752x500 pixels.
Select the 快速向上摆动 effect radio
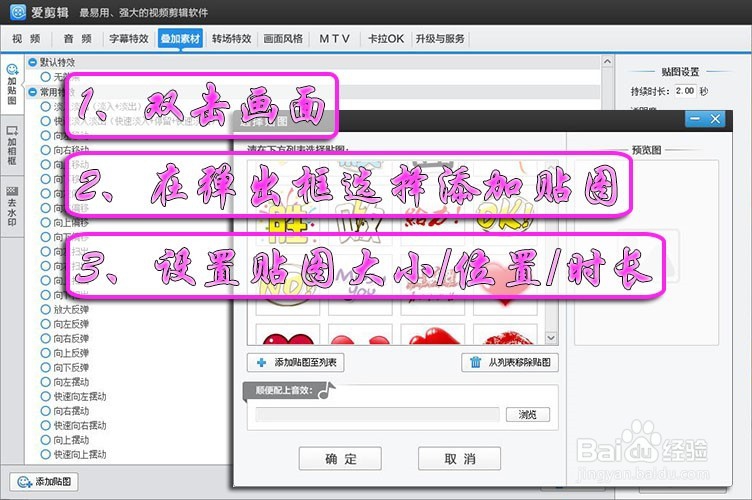pos(46,454)
